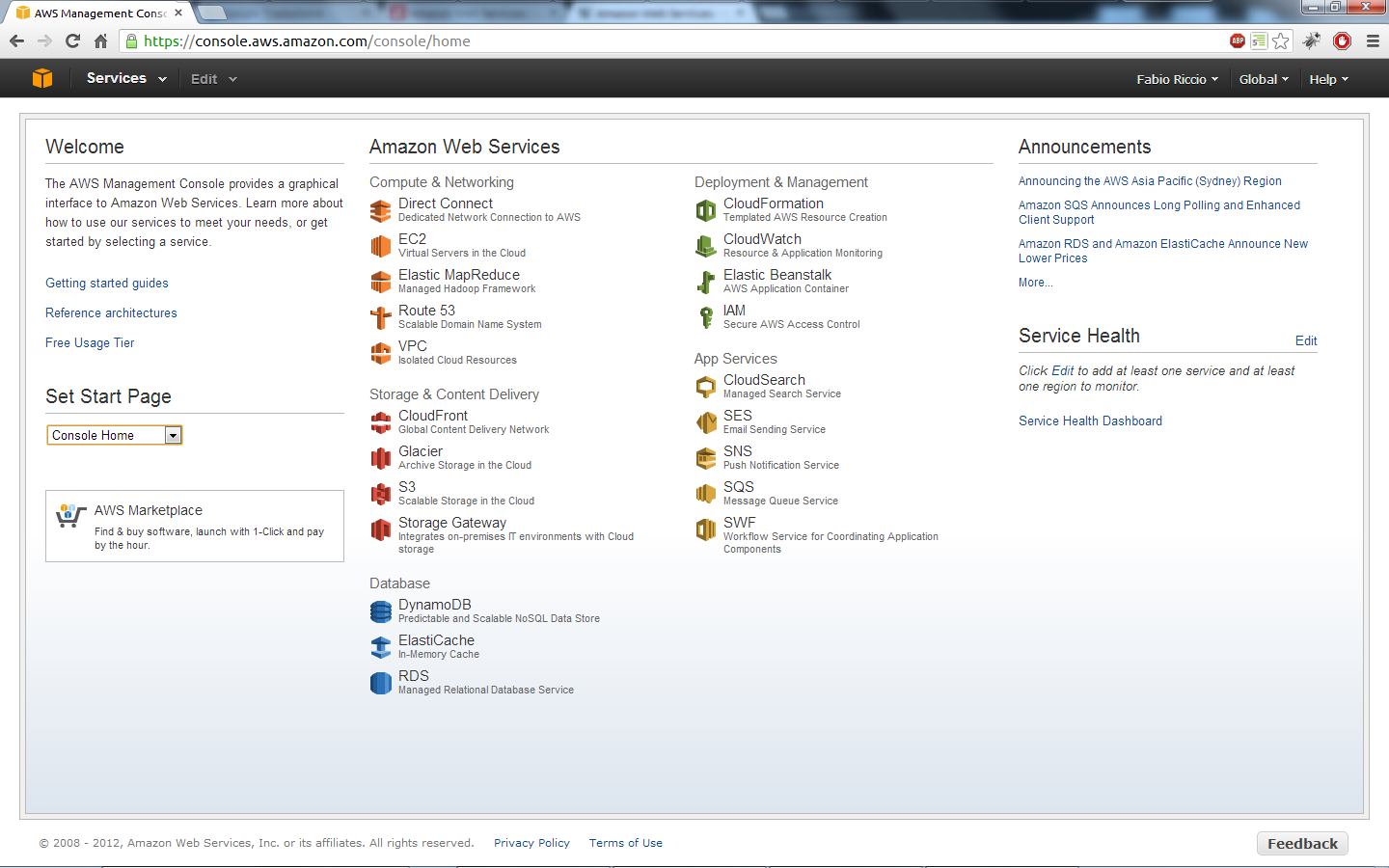
Task: Click the VPC service icon
Action: 381,353
